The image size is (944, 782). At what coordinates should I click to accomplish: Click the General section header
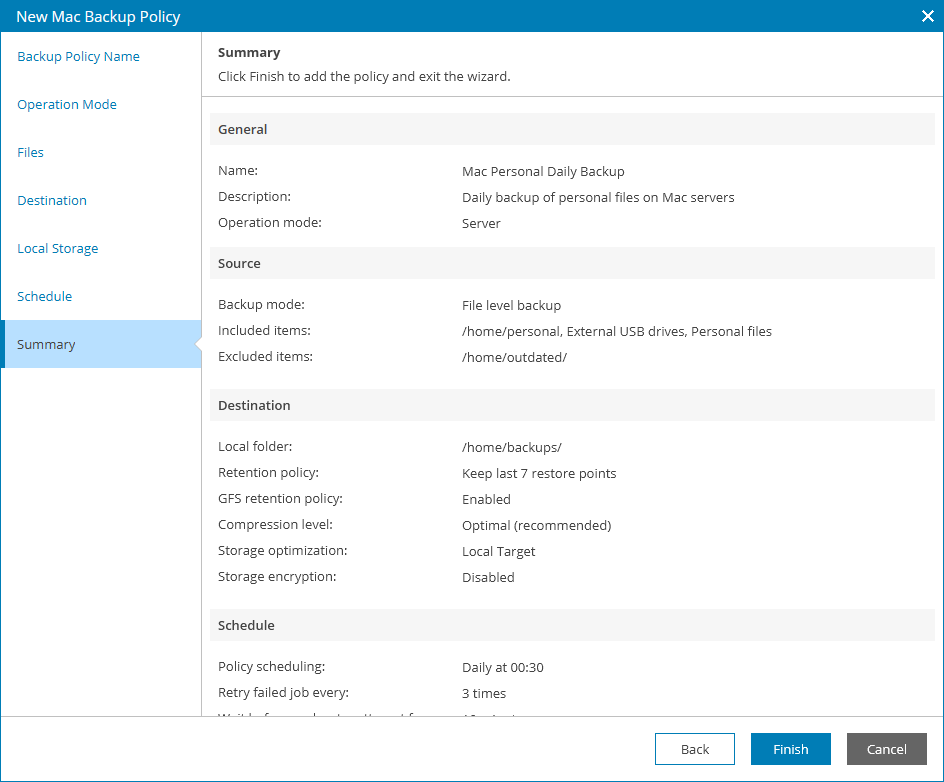[x=243, y=129]
